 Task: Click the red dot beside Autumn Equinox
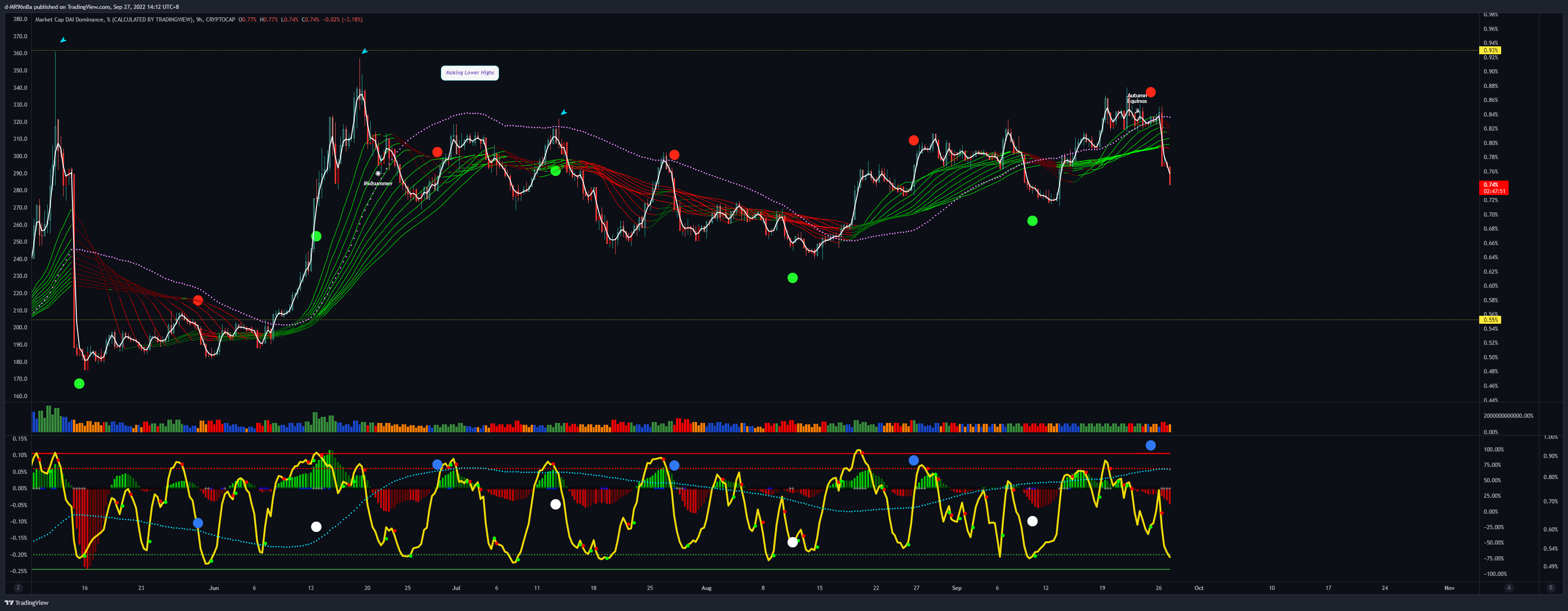click(1151, 93)
